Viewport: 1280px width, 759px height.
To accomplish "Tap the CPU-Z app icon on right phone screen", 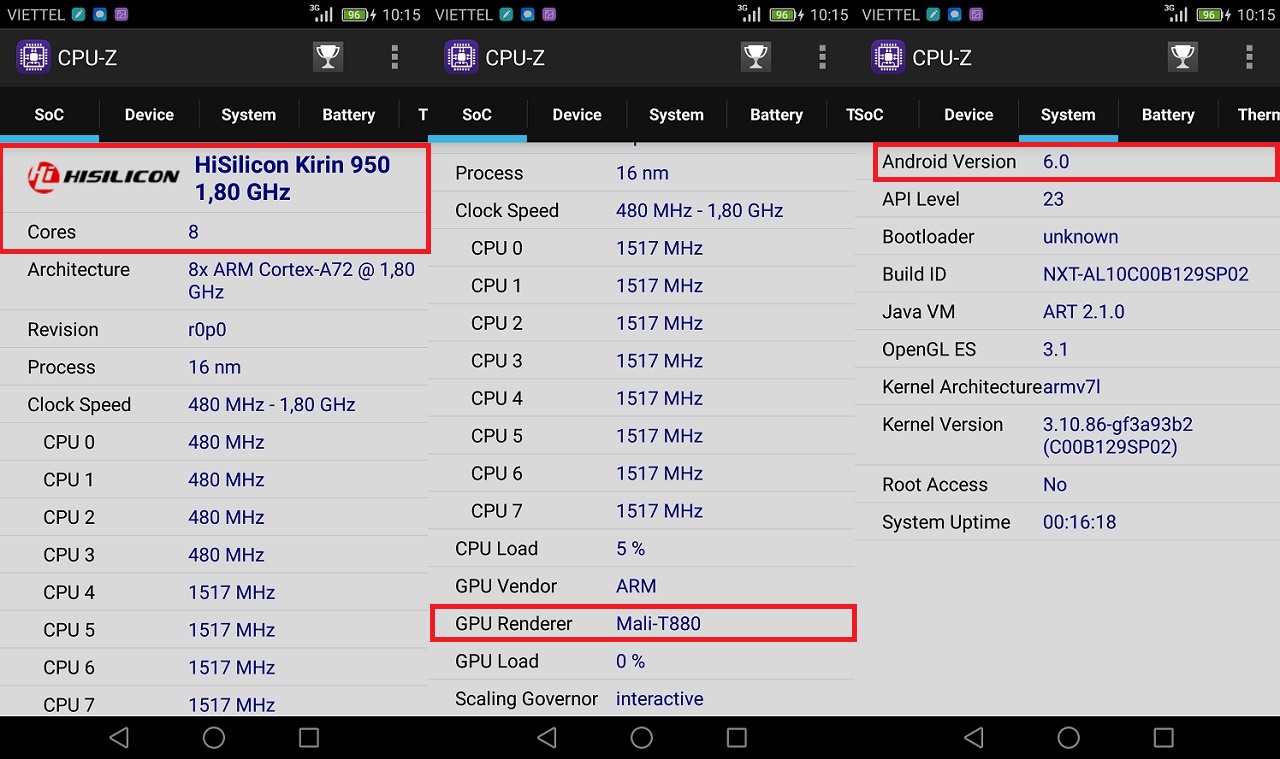I will 888,57.
